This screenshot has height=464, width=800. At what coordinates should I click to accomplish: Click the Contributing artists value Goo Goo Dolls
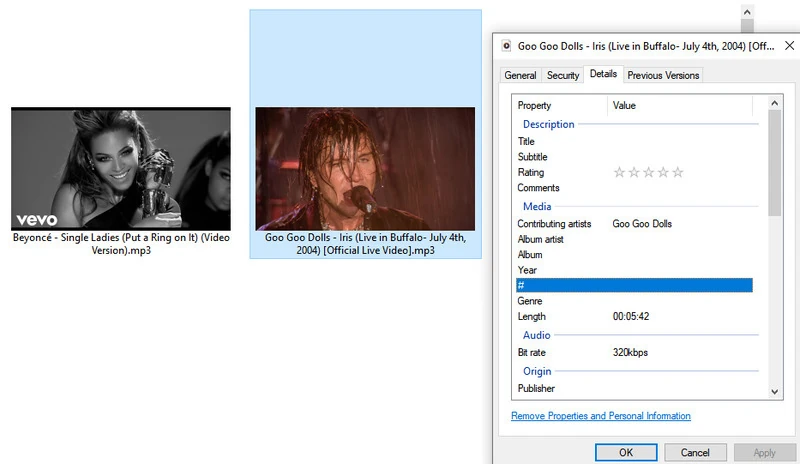[642, 224]
